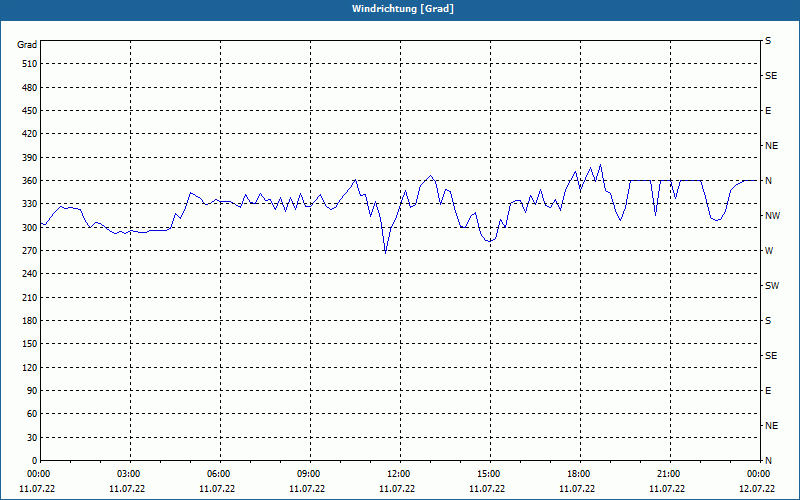Click the y-axis value 330

point(30,204)
